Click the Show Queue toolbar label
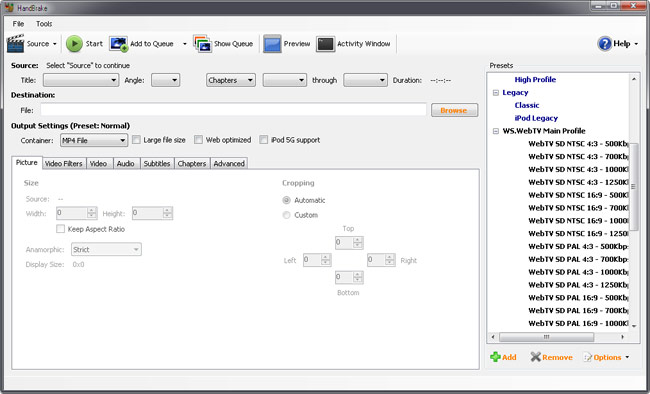Viewport: 650px width, 394px height. [233, 44]
